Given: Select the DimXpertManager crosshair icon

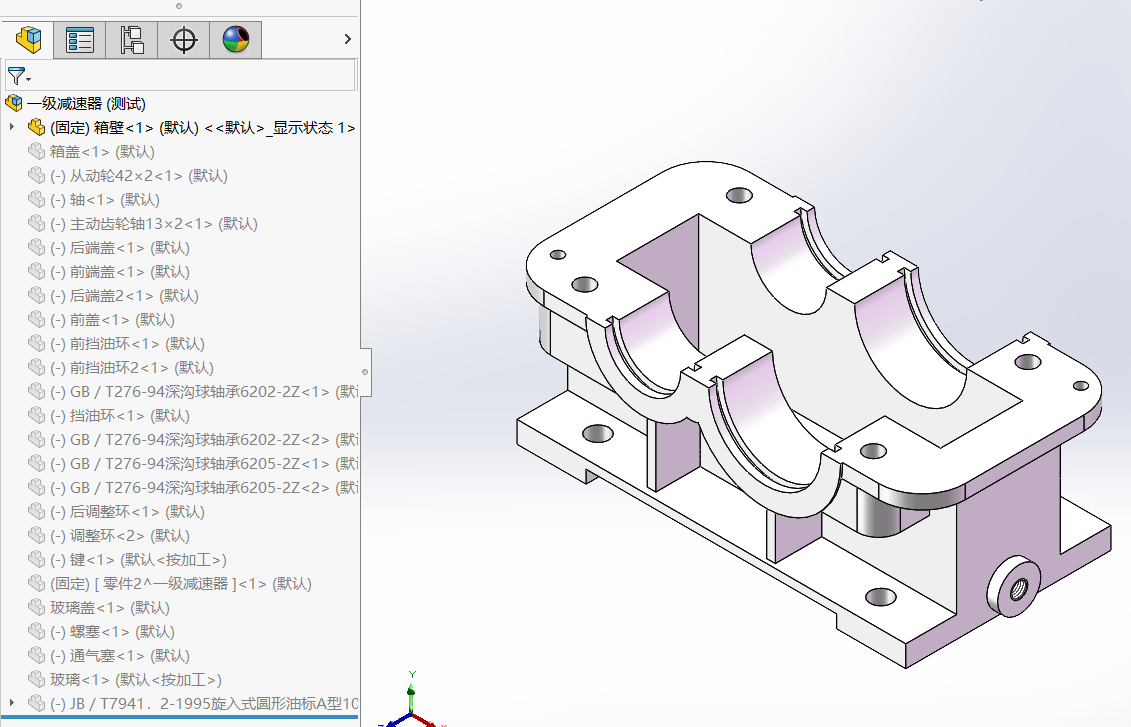Looking at the screenshot, I should tap(183, 39).
